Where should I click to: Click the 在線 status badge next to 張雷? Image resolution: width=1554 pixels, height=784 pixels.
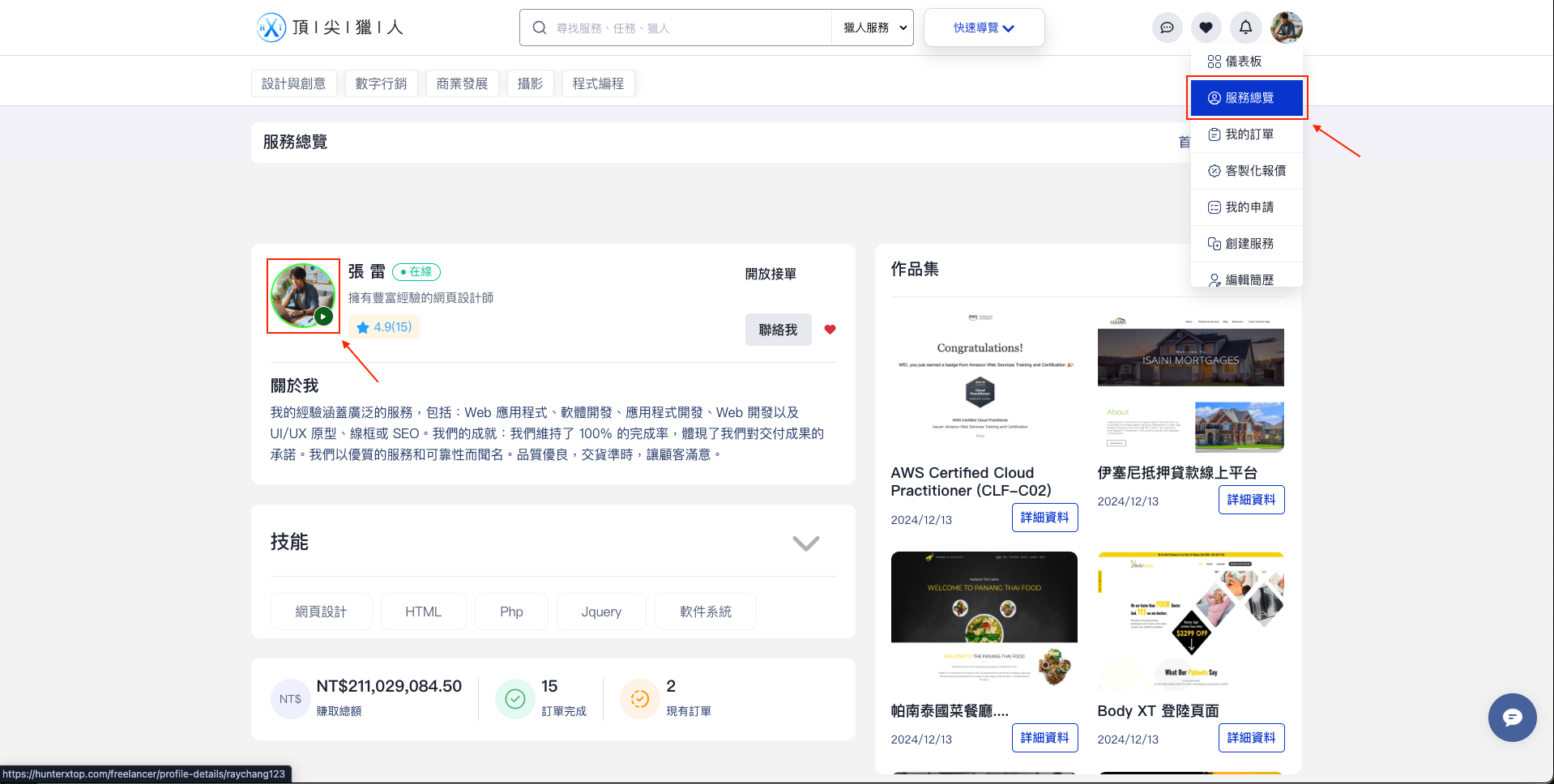pyautogui.click(x=416, y=272)
